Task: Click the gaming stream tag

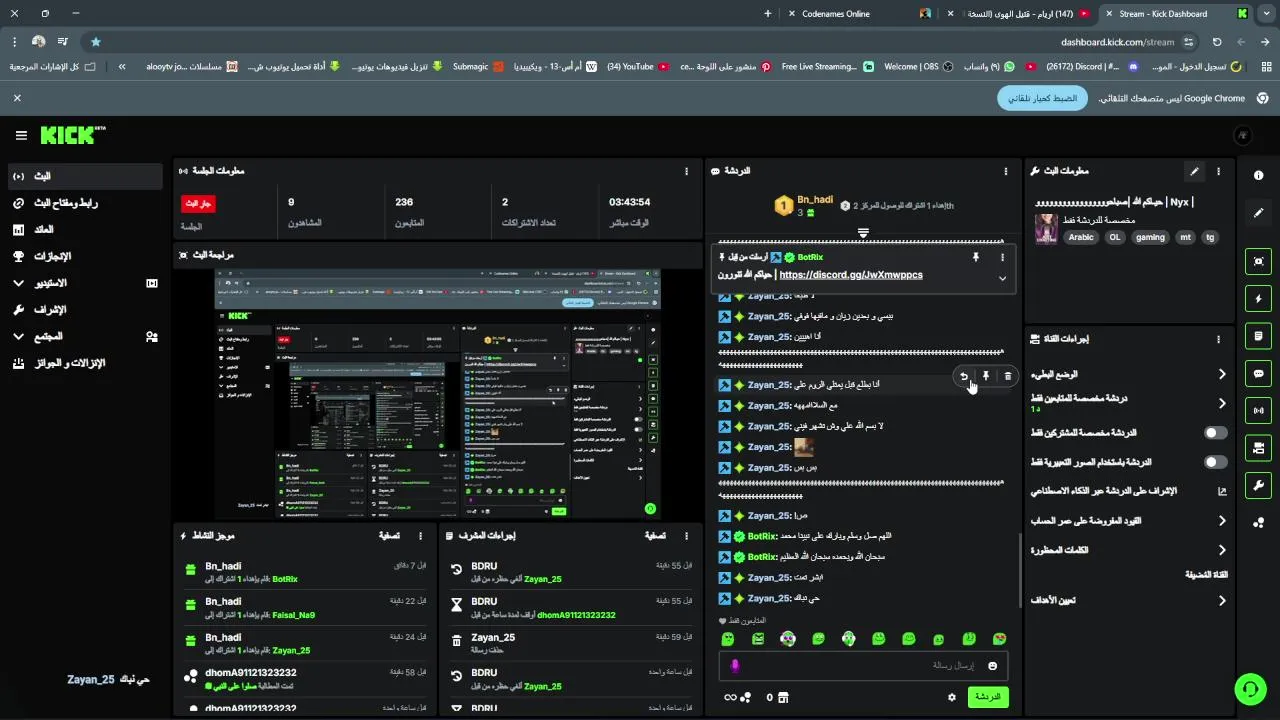Action: point(1150,238)
